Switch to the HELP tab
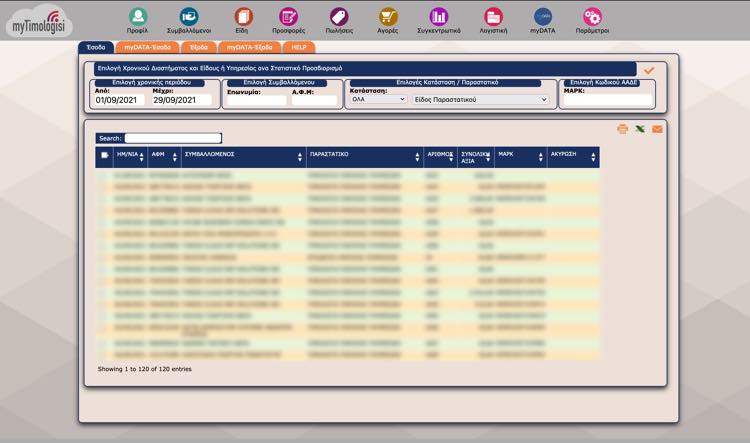The height and width of the screenshot is (443, 750). coord(299,47)
